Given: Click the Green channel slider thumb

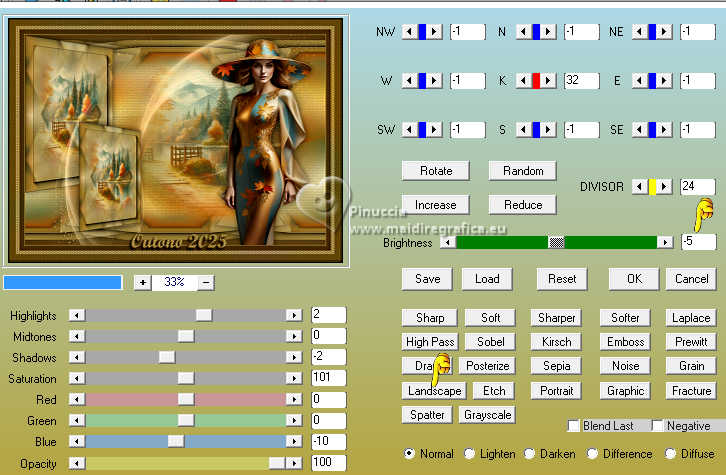Looking at the screenshot, I should point(186,420).
